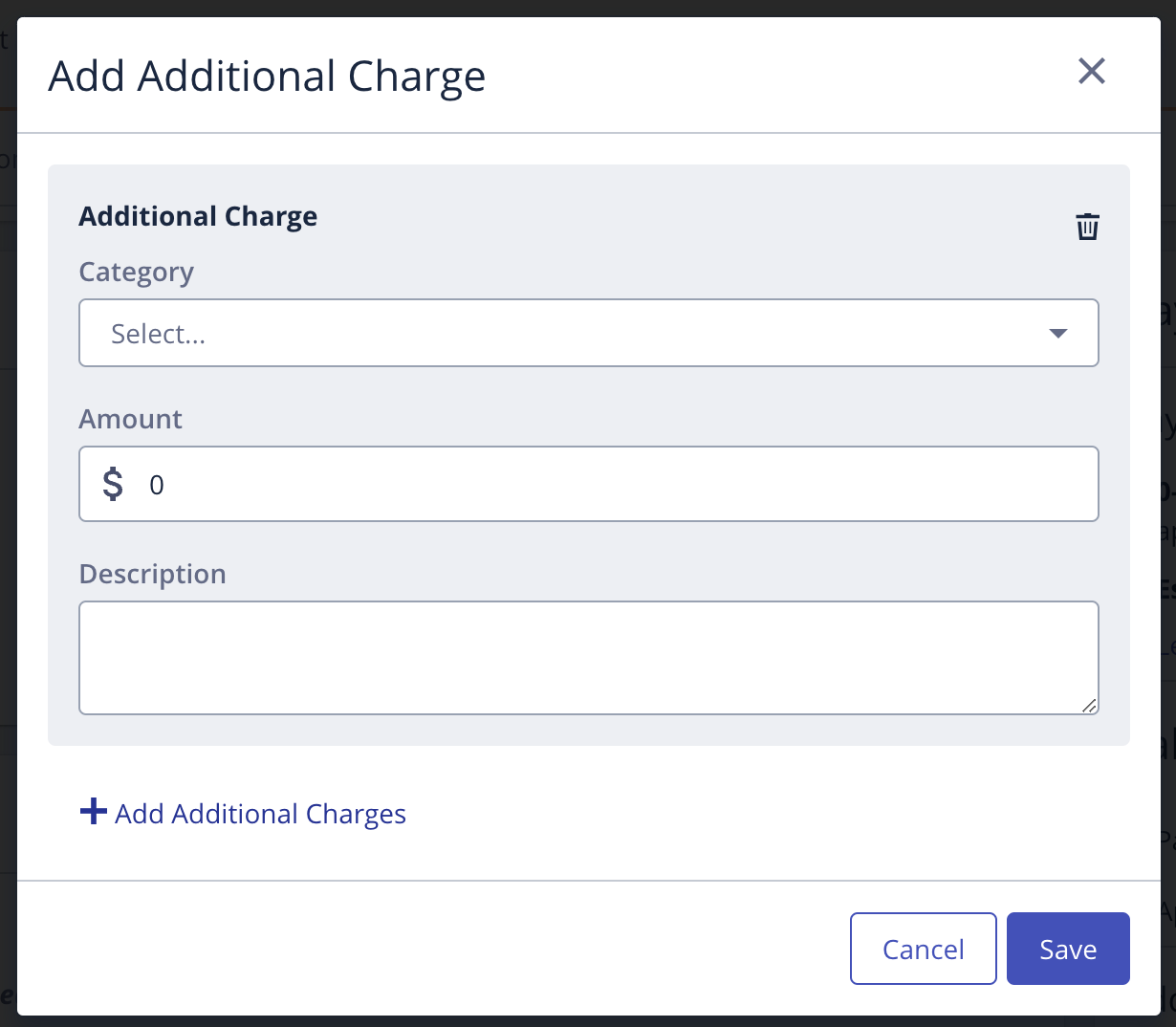This screenshot has height=1027, width=1176.
Task: Remove the Additional Charge using the trash icon
Action: [x=1087, y=227]
